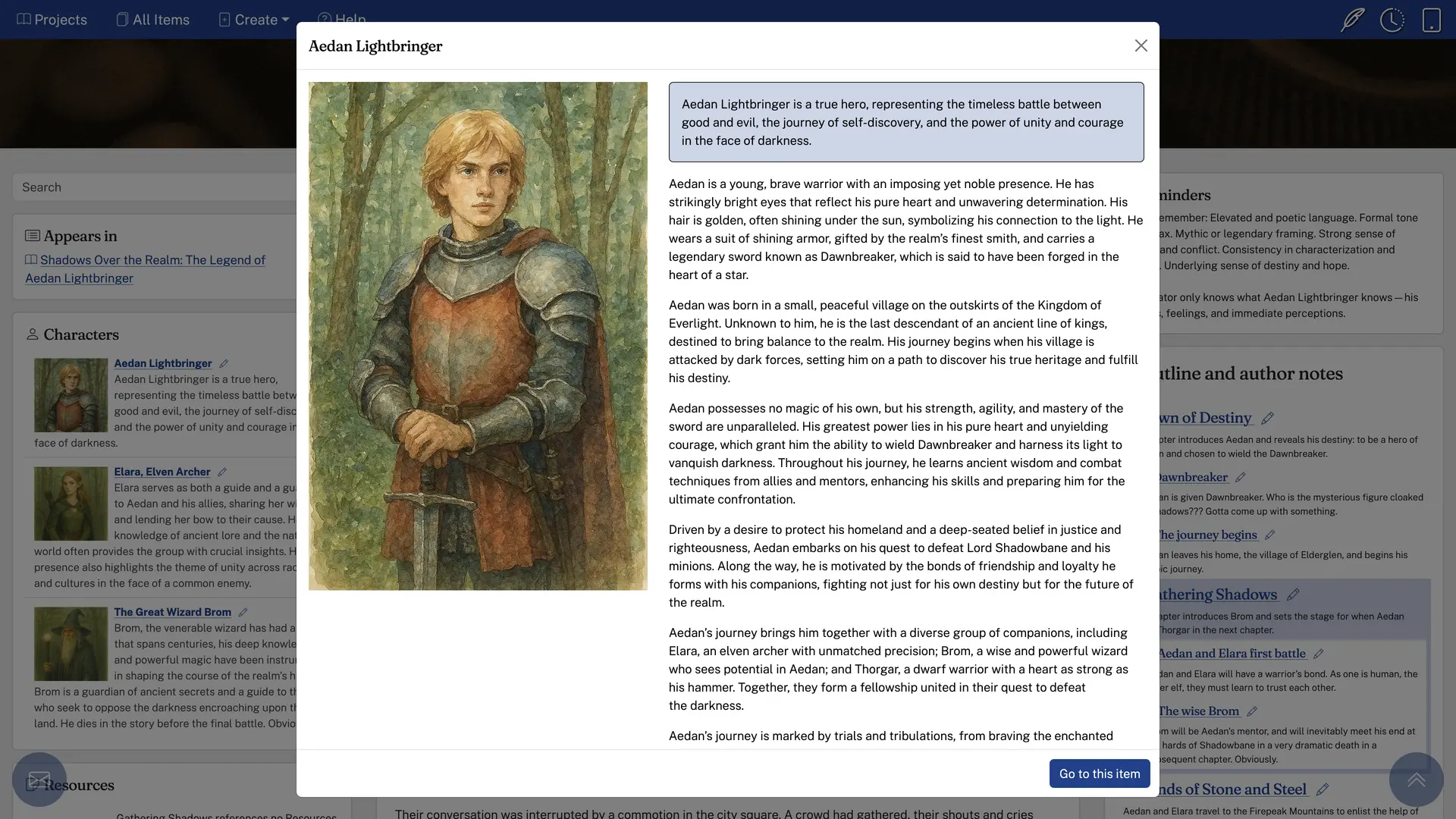Click the Characters section heading
The height and width of the screenshot is (819, 1456).
click(81, 334)
